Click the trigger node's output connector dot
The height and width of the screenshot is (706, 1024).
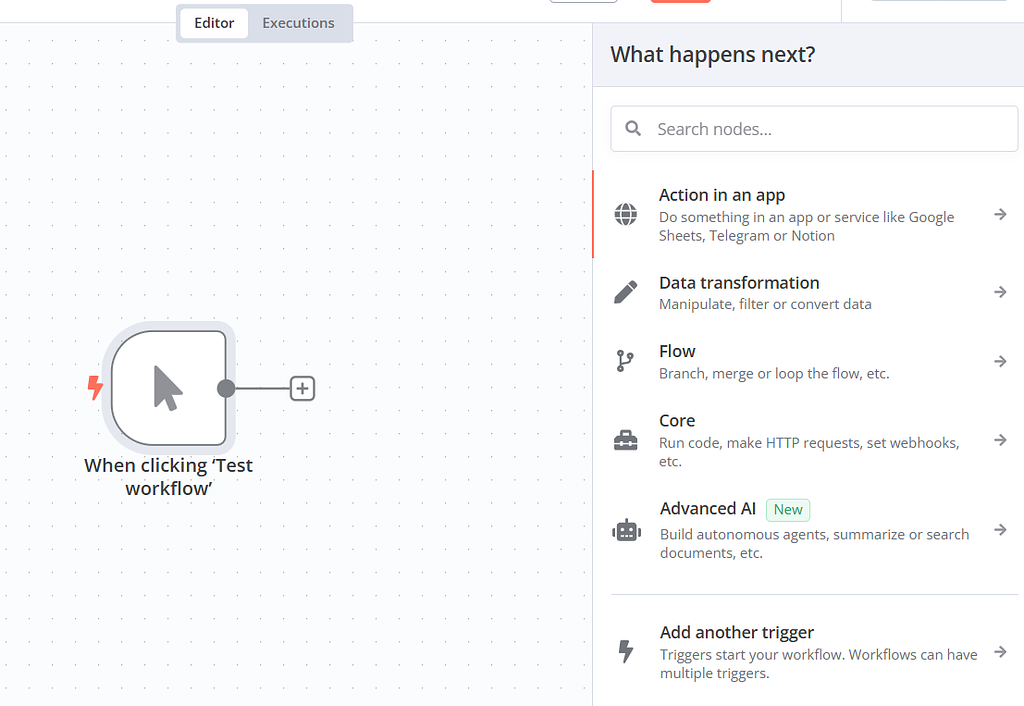coord(226,388)
